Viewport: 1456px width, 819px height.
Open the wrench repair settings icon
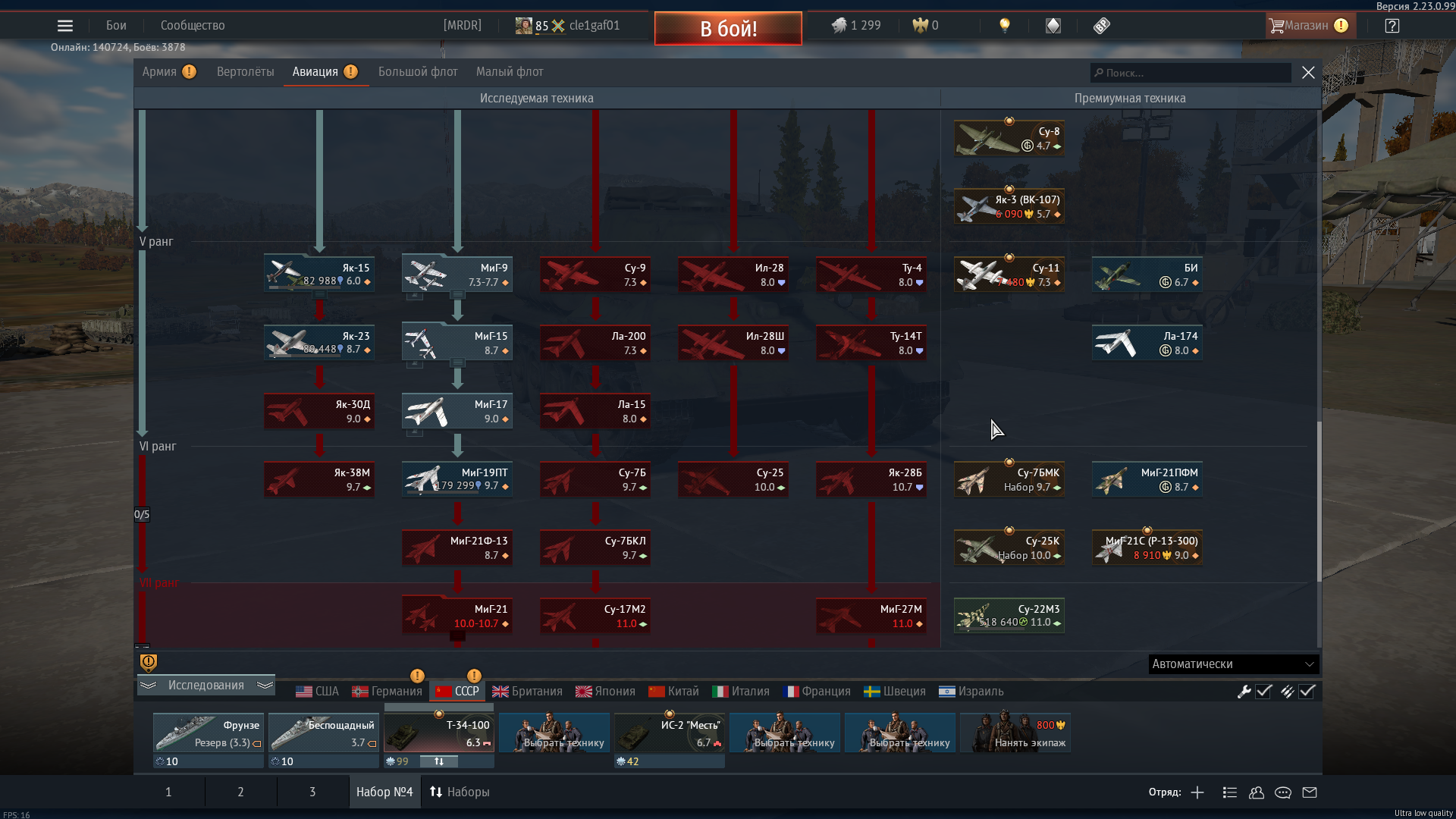[x=1244, y=692]
